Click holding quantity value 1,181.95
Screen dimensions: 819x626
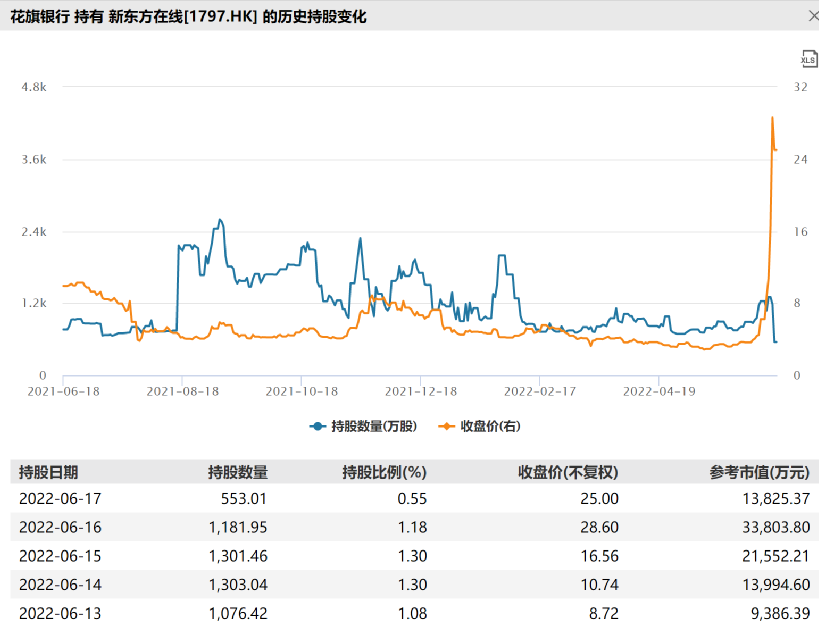point(238,527)
